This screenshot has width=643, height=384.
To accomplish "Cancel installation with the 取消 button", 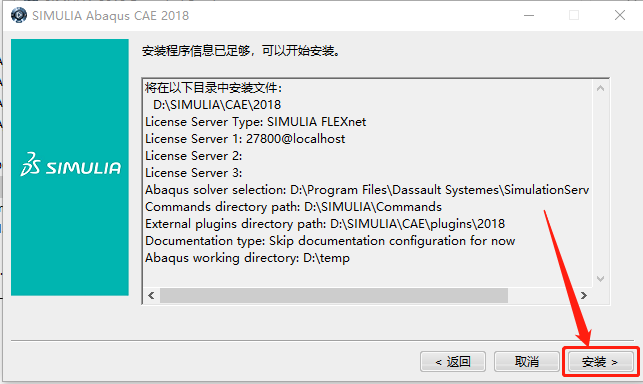I will [527, 362].
